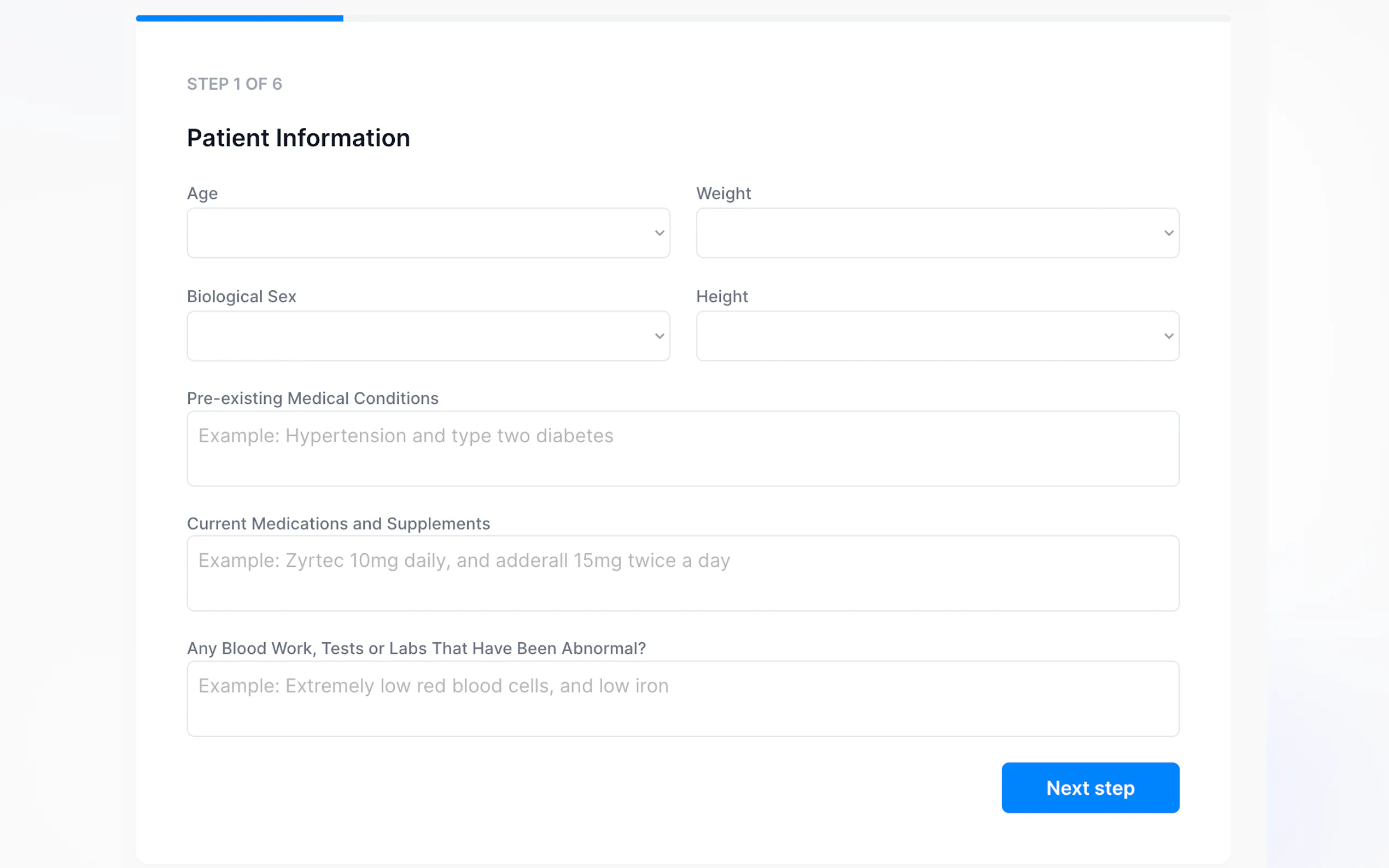Focus the Current Medications and Supplements text box
This screenshot has height=868, width=1389.
click(682, 573)
